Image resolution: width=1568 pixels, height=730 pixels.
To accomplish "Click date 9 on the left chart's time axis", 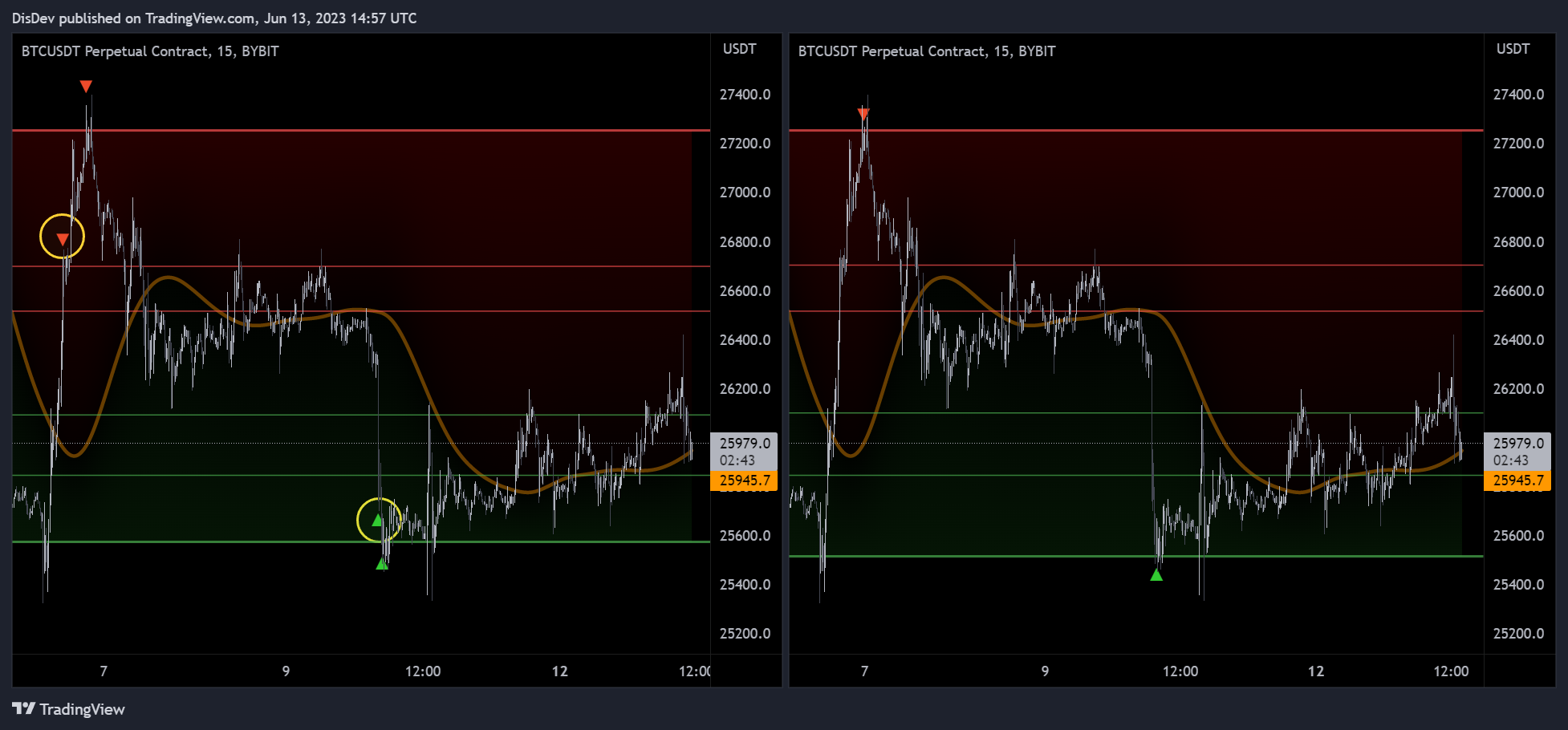I will 286,671.
